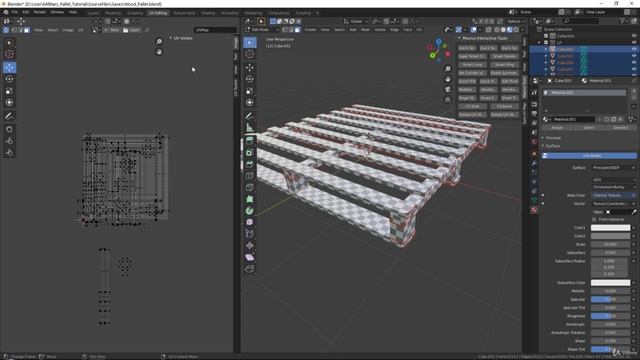
Task: Toggle camera view in 3D viewport
Action: [448, 89]
